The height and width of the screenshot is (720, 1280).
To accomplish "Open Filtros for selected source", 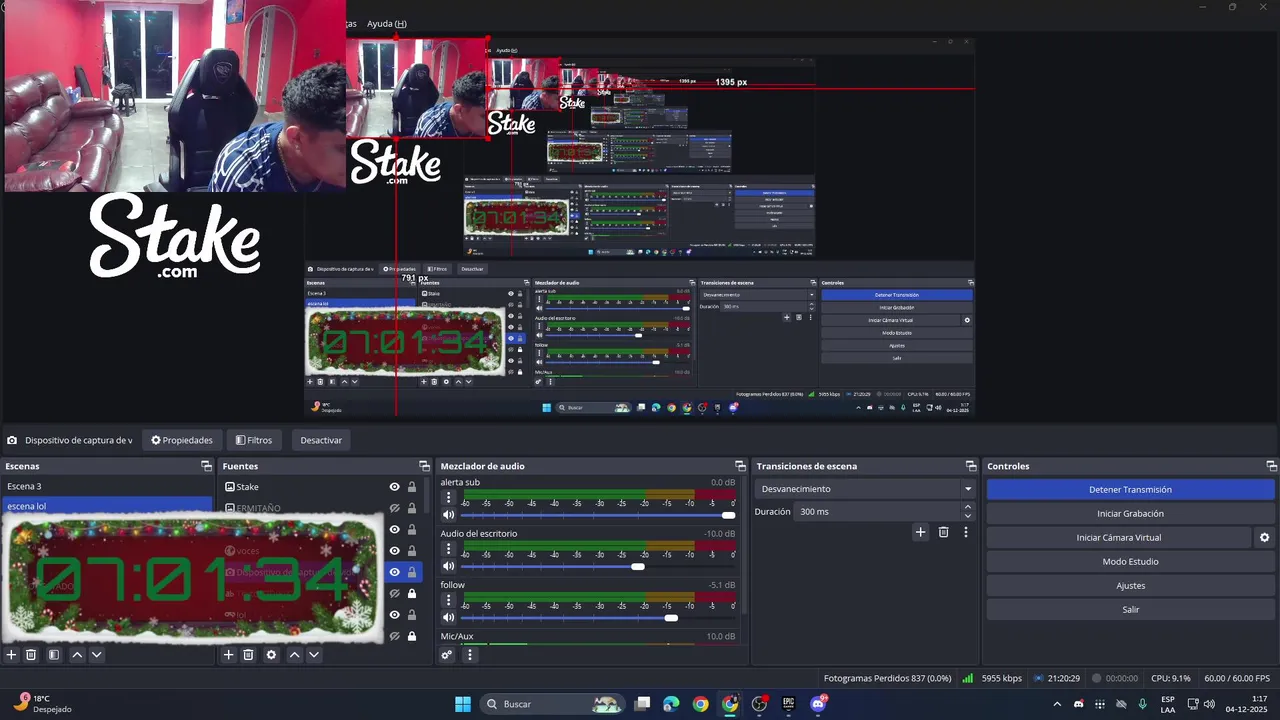I will click(x=254, y=440).
